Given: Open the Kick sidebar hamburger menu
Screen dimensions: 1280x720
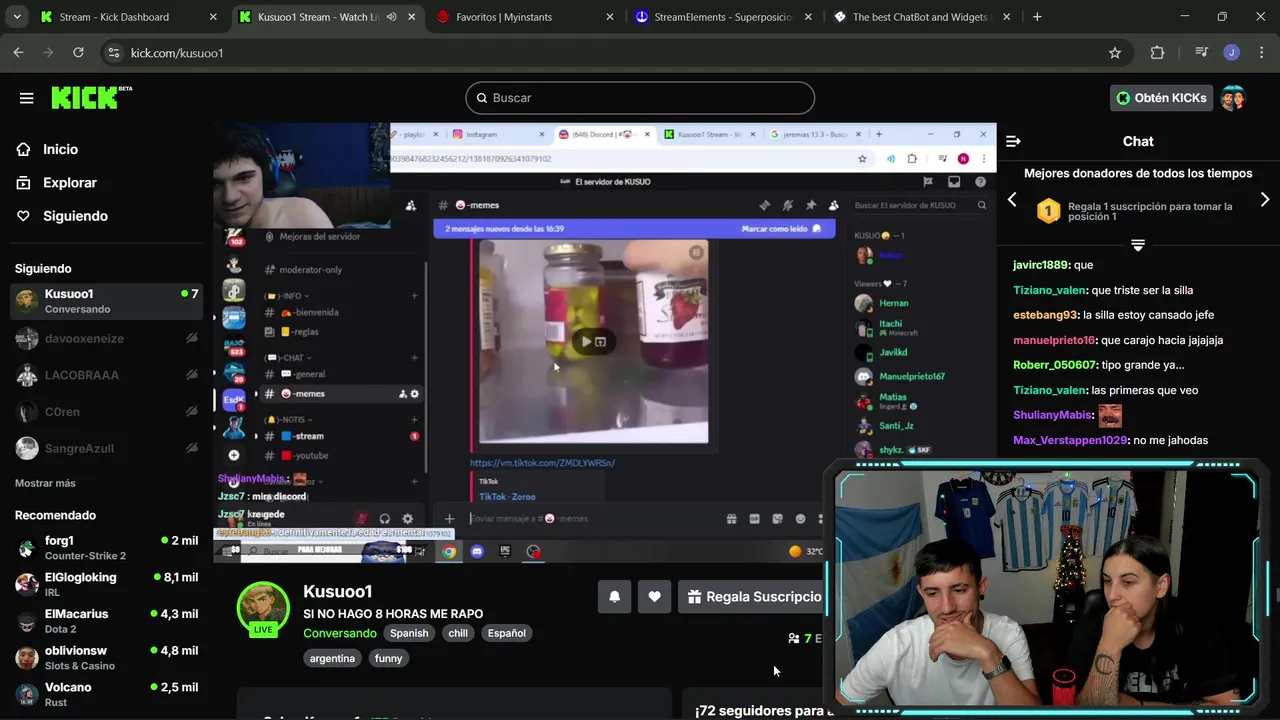Looking at the screenshot, I should [27, 98].
